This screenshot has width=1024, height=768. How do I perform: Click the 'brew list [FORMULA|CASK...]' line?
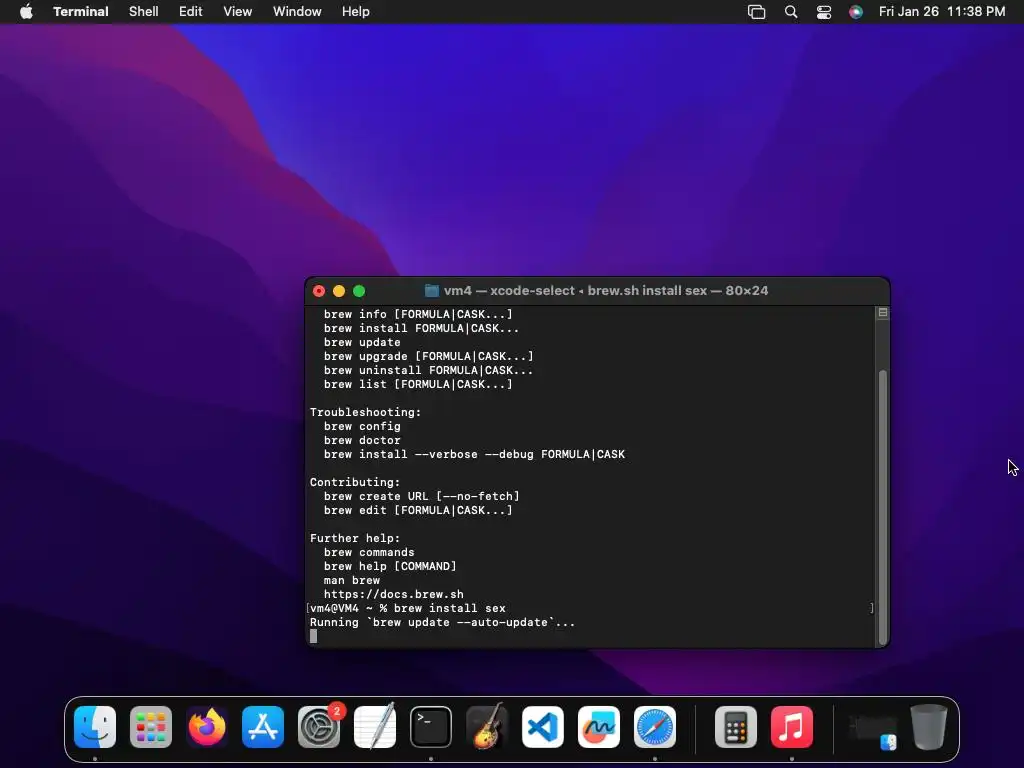[x=419, y=384]
